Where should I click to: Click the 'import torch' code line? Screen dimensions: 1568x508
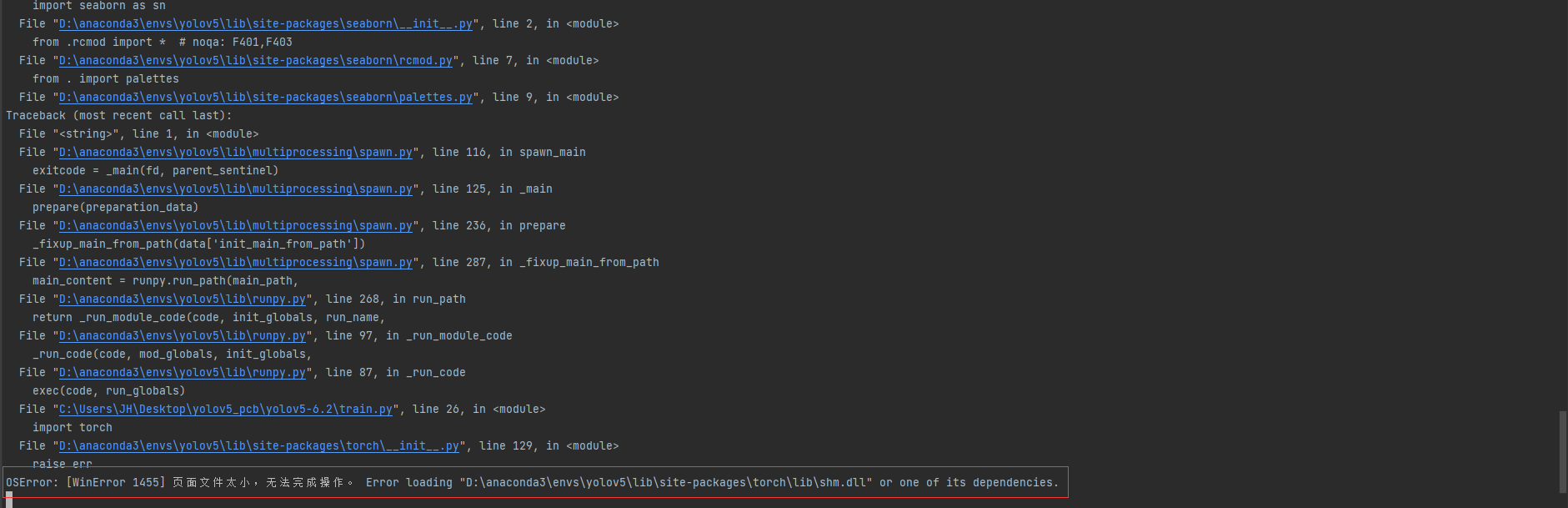click(x=73, y=428)
